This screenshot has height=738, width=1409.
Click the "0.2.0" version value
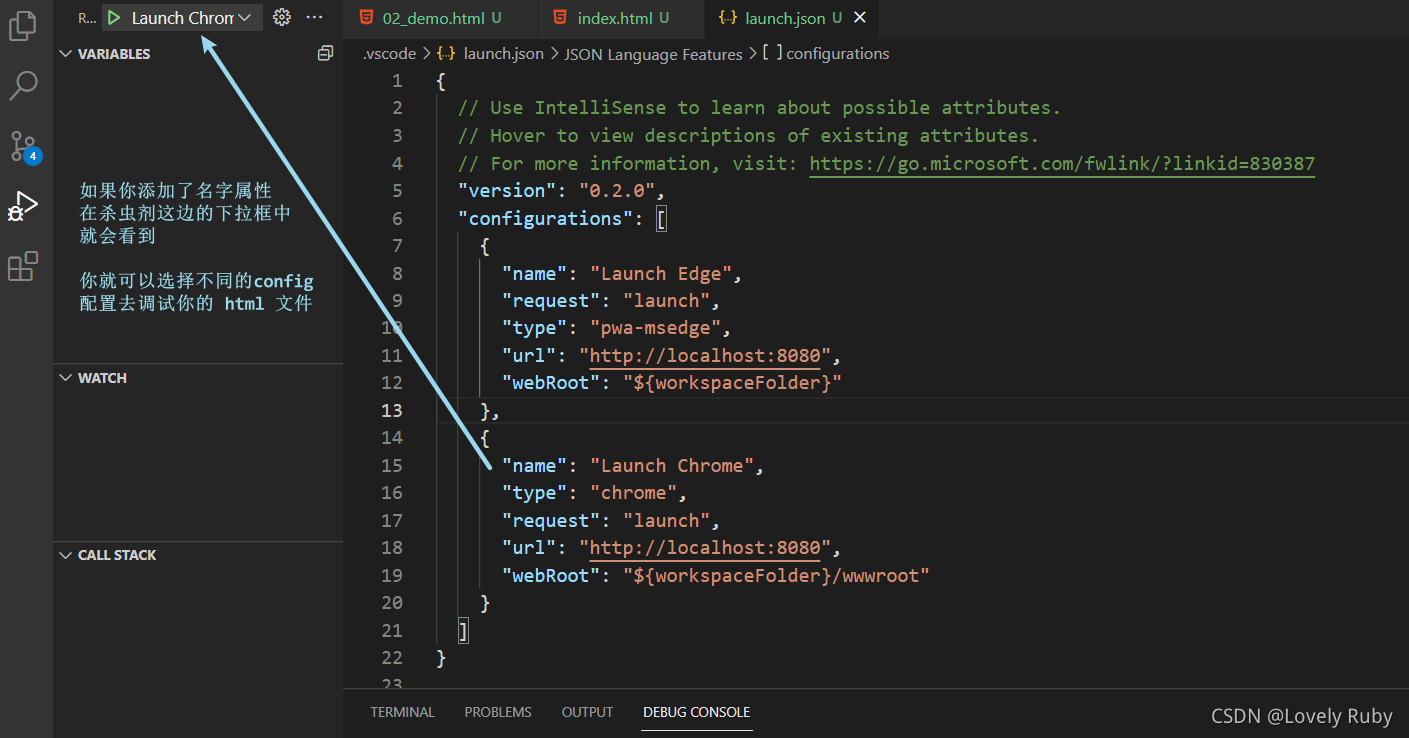617,190
